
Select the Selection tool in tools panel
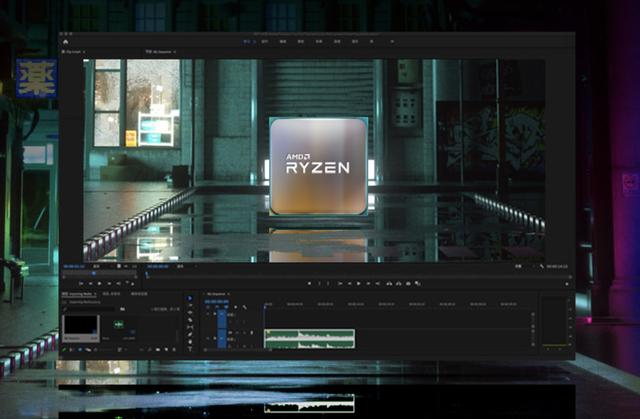point(190,297)
